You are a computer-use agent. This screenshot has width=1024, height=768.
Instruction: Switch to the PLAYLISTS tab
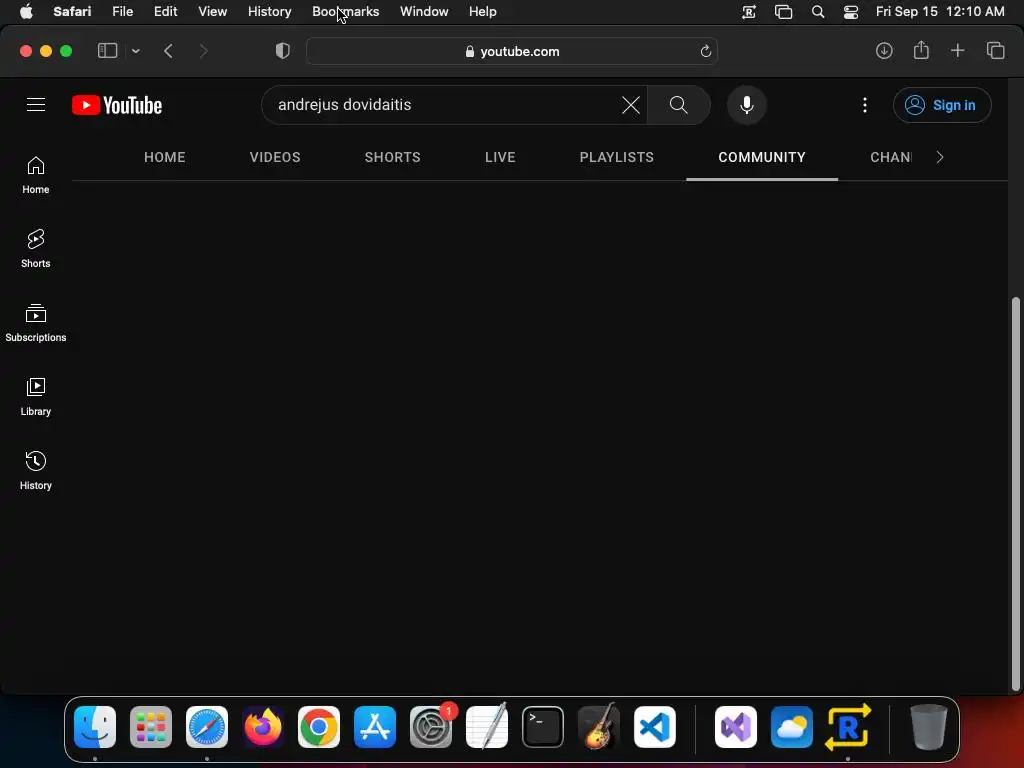(x=616, y=157)
